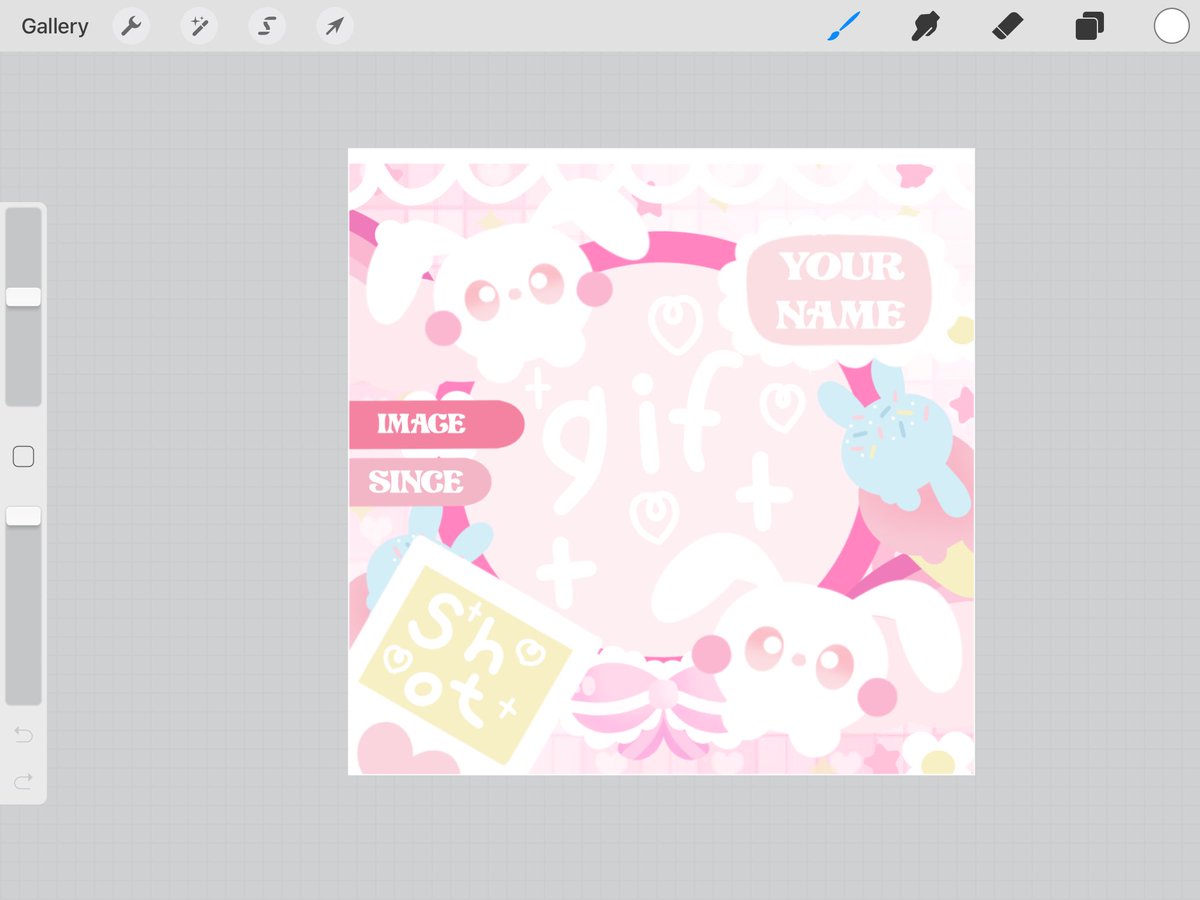1200x900 pixels.
Task: Activate the Transform arrow tool
Action: [x=335, y=26]
